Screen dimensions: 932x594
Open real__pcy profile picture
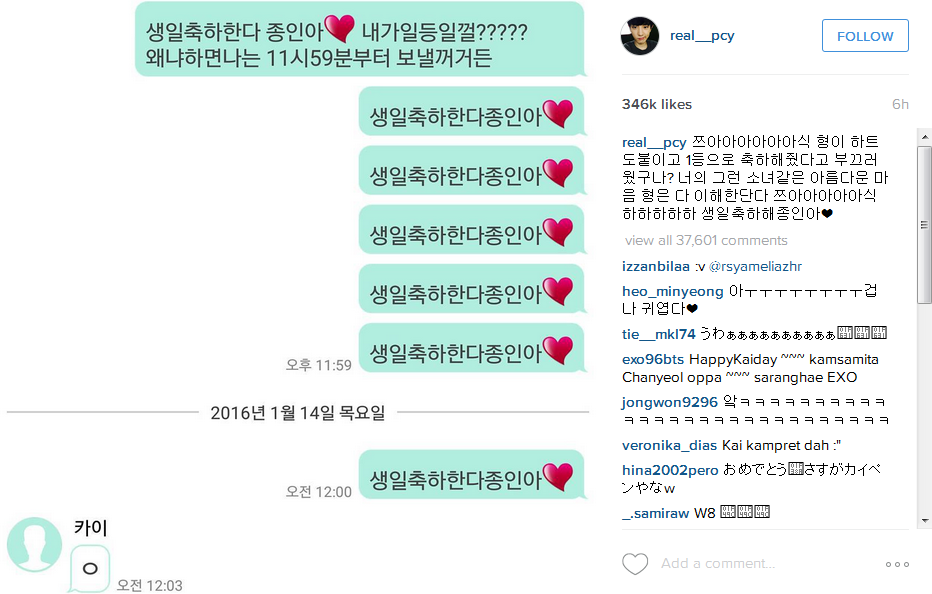[x=640, y=36]
